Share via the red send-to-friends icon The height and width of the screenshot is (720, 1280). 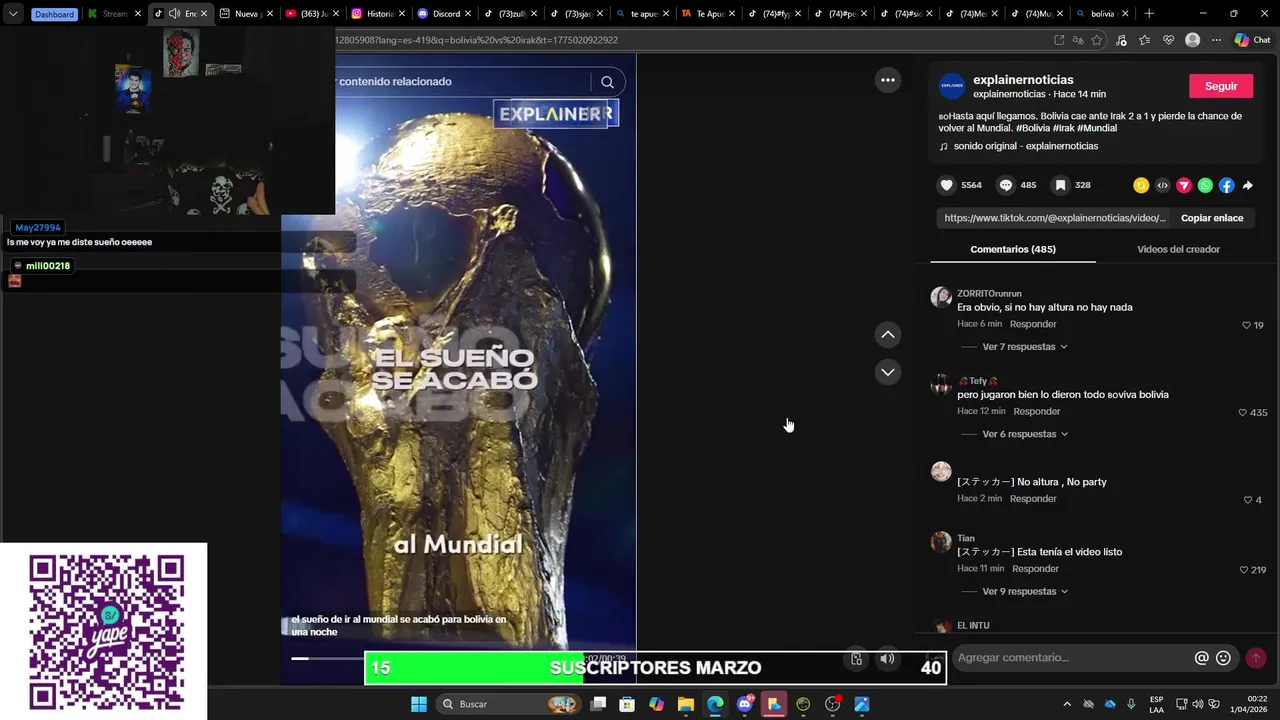(x=1184, y=185)
